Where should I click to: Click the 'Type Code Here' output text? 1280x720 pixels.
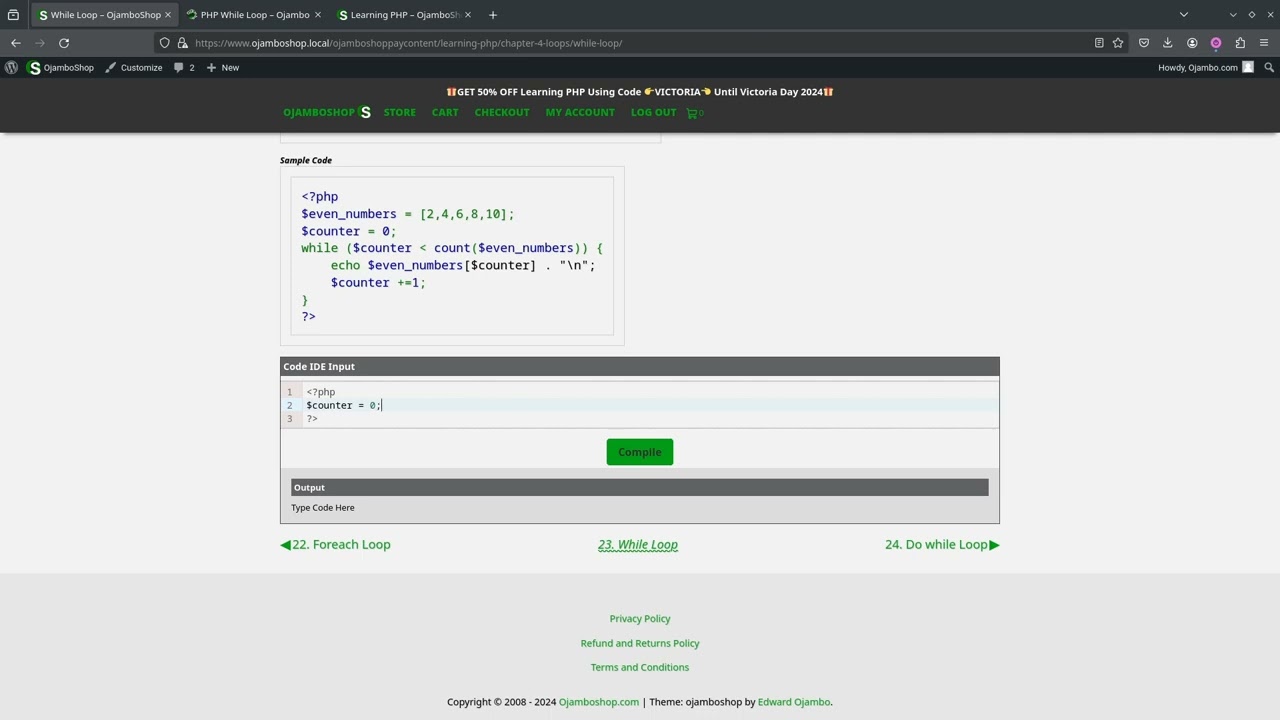coord(323,508)
